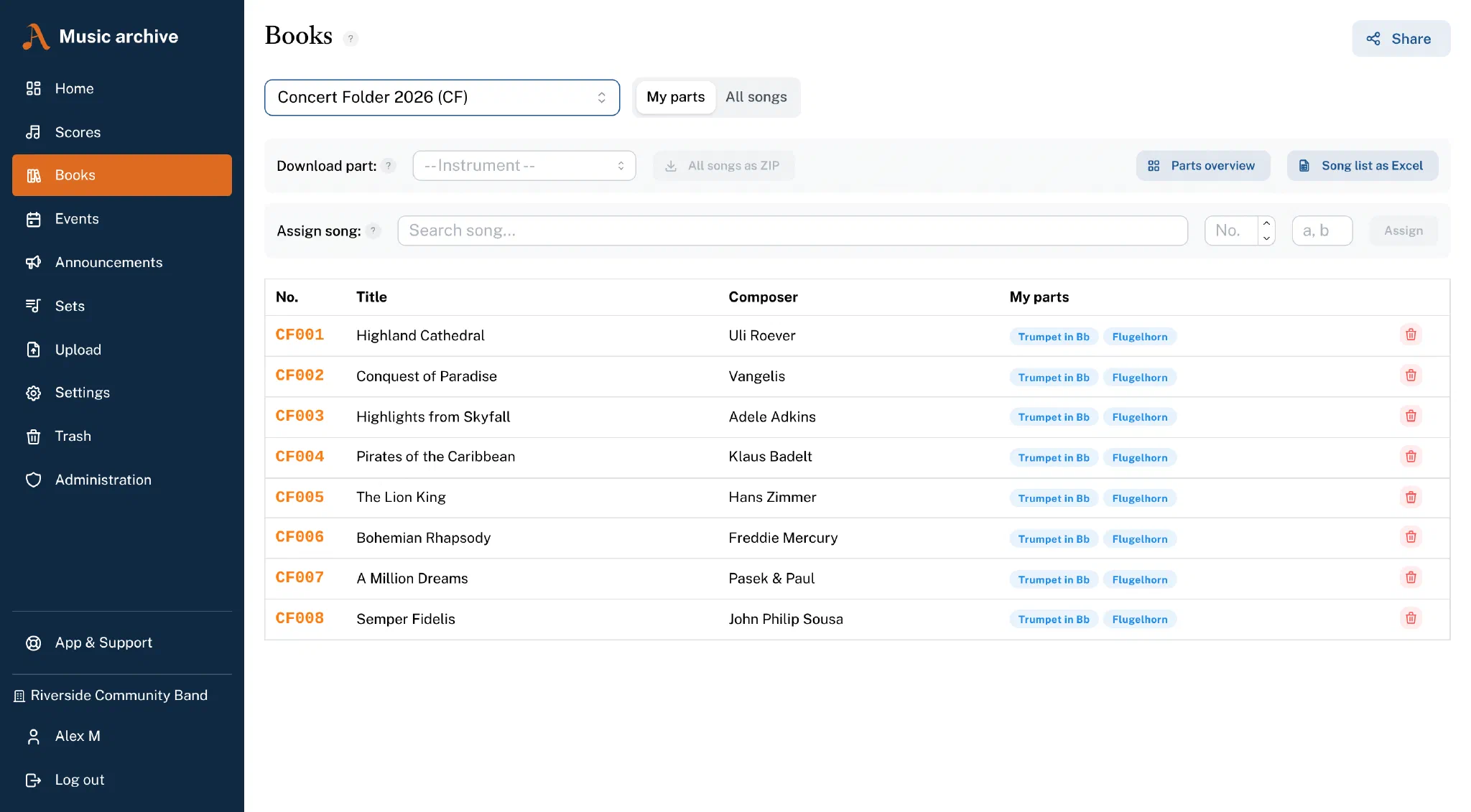Image resolution: width=1471 pixels, height=812 pixels.
Task: Increase the song number with up arrow
Action: pyautogui.click(x=1266, y=223)
